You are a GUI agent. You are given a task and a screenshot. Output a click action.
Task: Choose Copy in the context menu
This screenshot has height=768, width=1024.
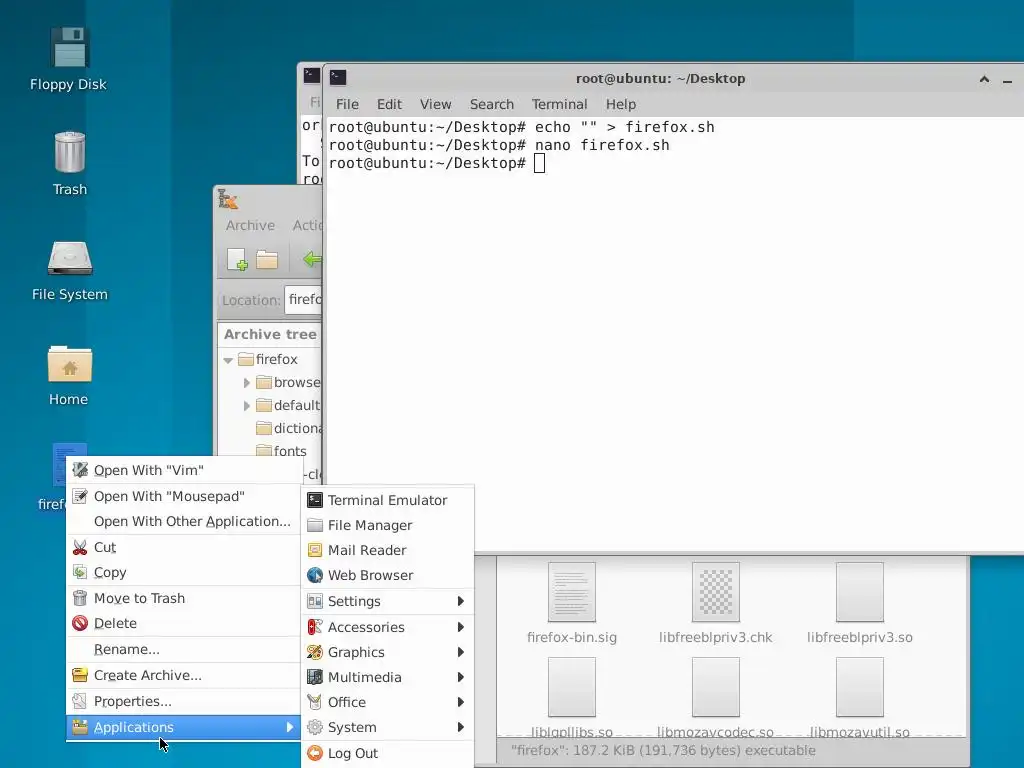[x=183, y=572]
